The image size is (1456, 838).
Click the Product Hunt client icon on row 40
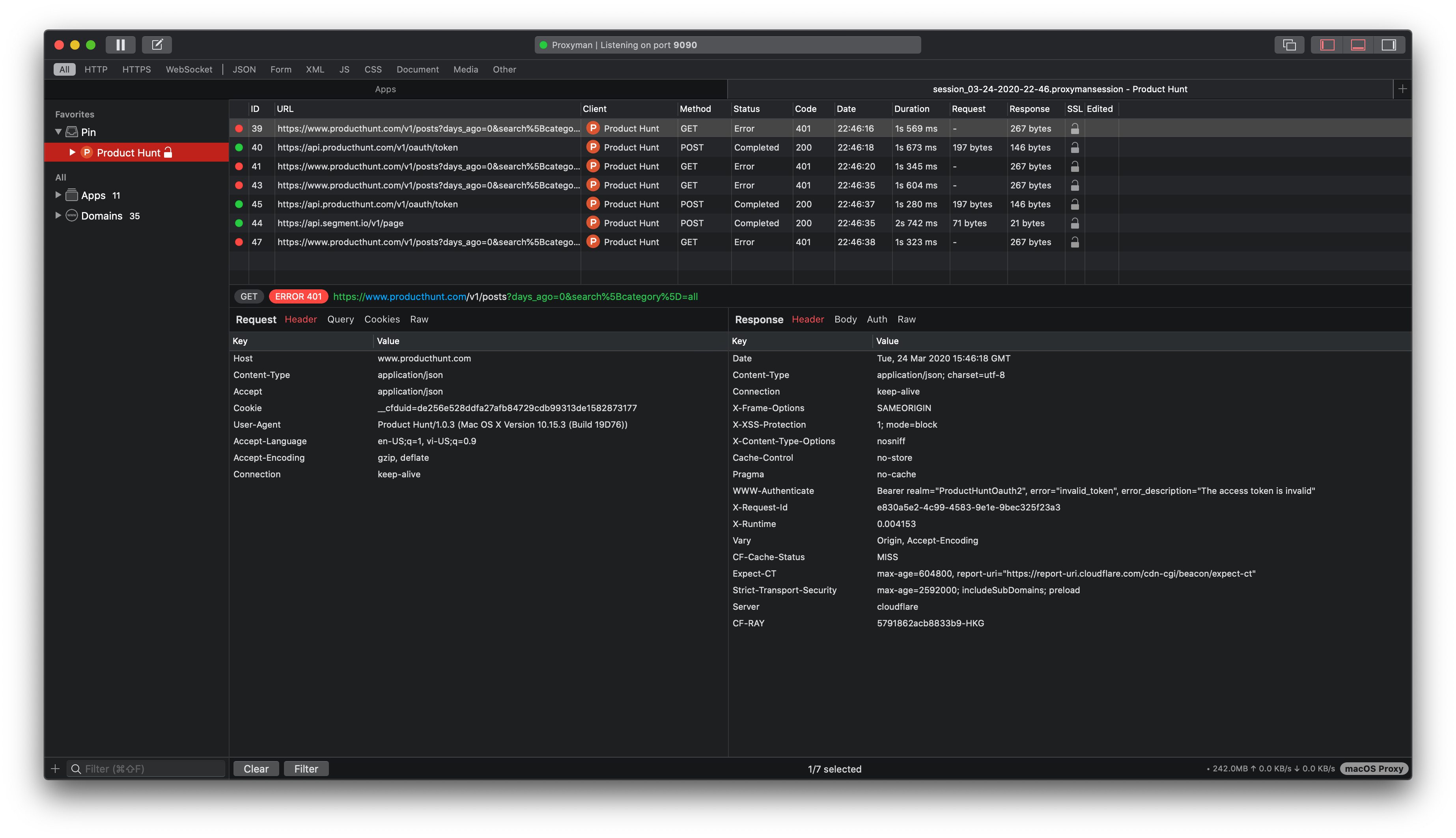(593, 147)
